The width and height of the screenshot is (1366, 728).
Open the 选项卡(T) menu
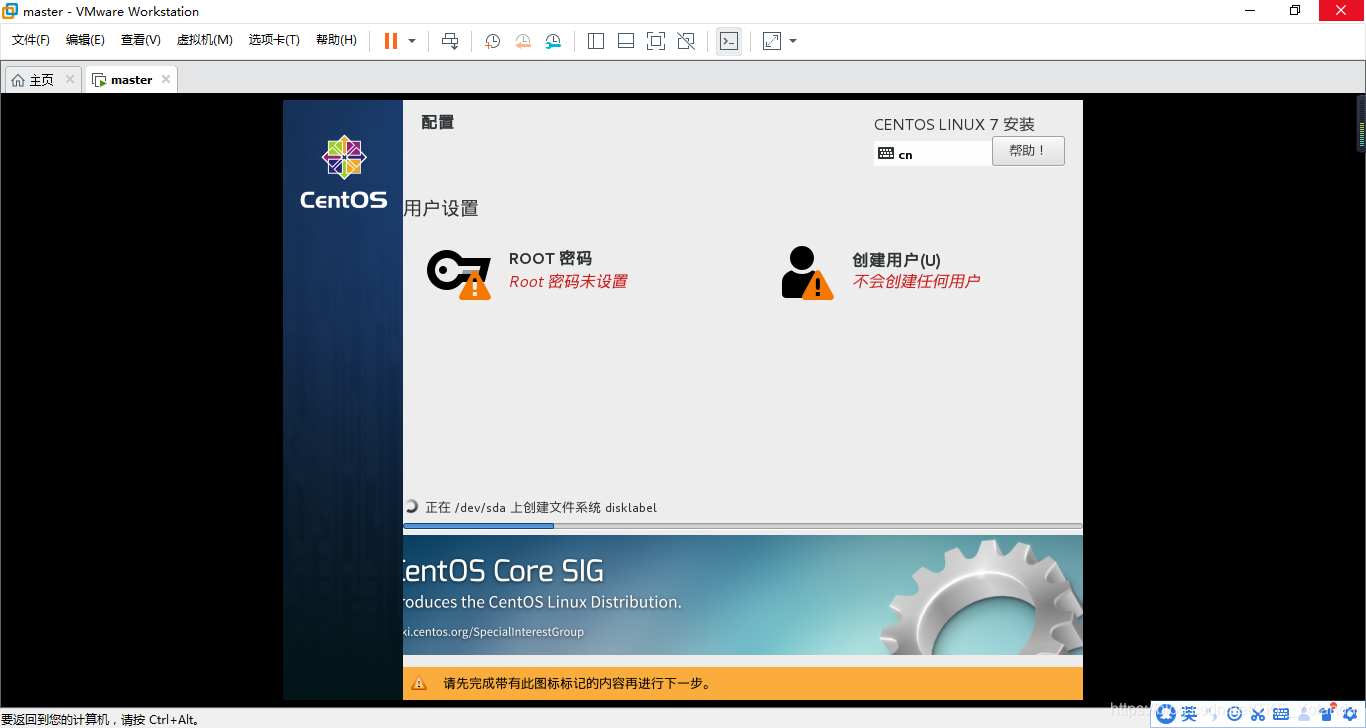pyautogui.click(x=275, y=40)
